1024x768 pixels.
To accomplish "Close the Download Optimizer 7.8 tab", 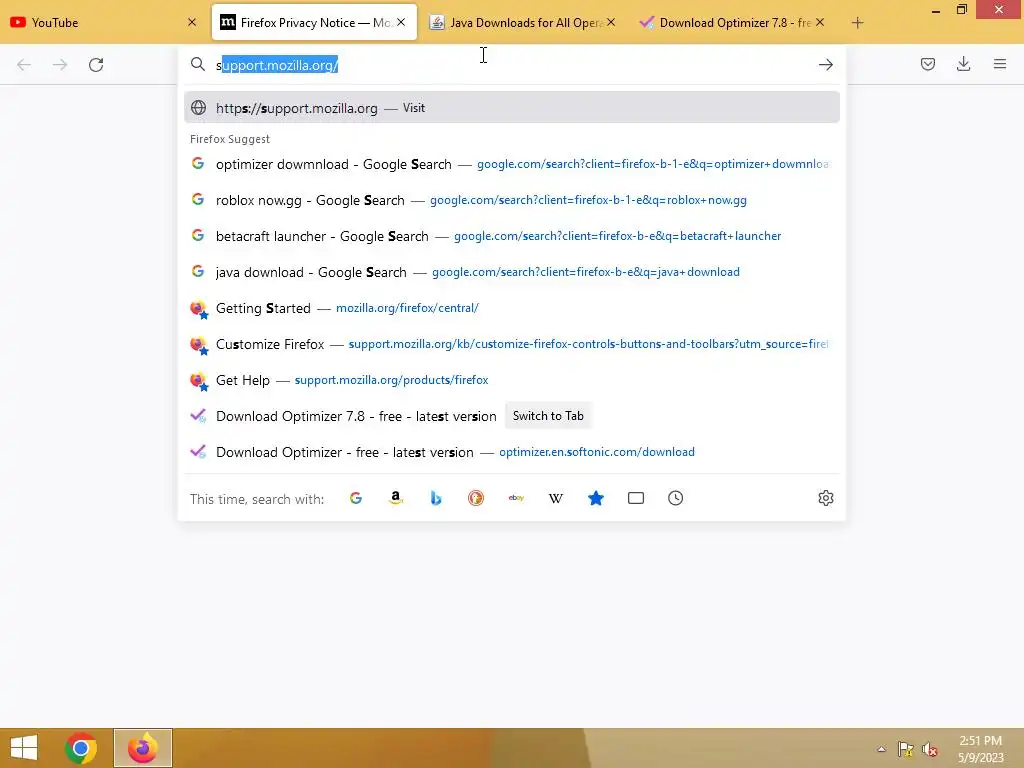I will 820,22.
